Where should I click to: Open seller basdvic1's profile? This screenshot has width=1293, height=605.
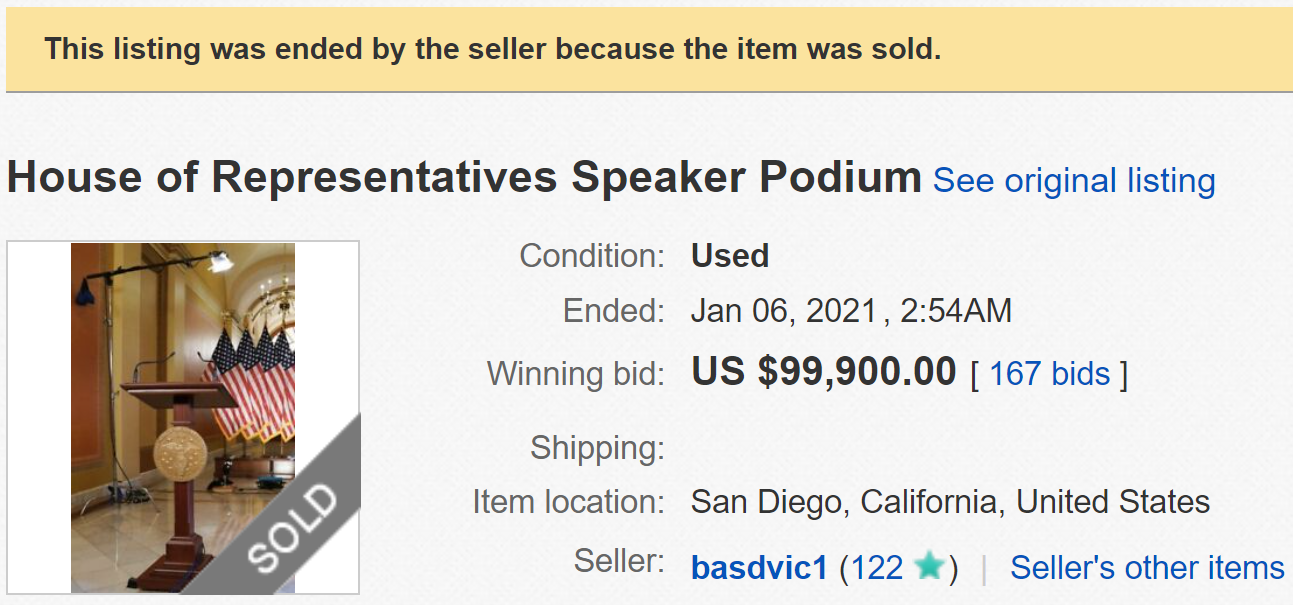tap(759, 568)
